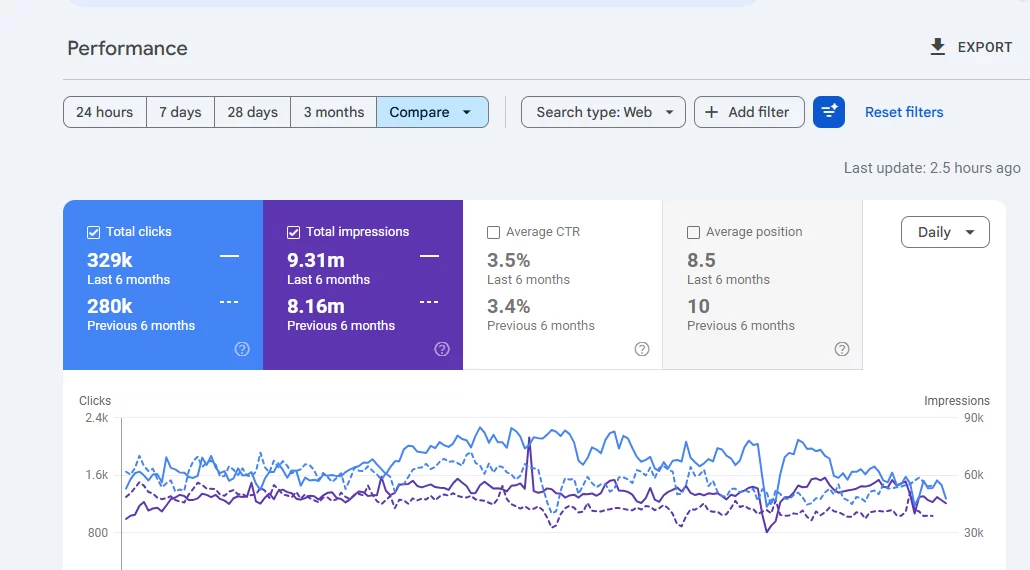
Task: Click the Impressions axis label
Action: coord(956,401)
